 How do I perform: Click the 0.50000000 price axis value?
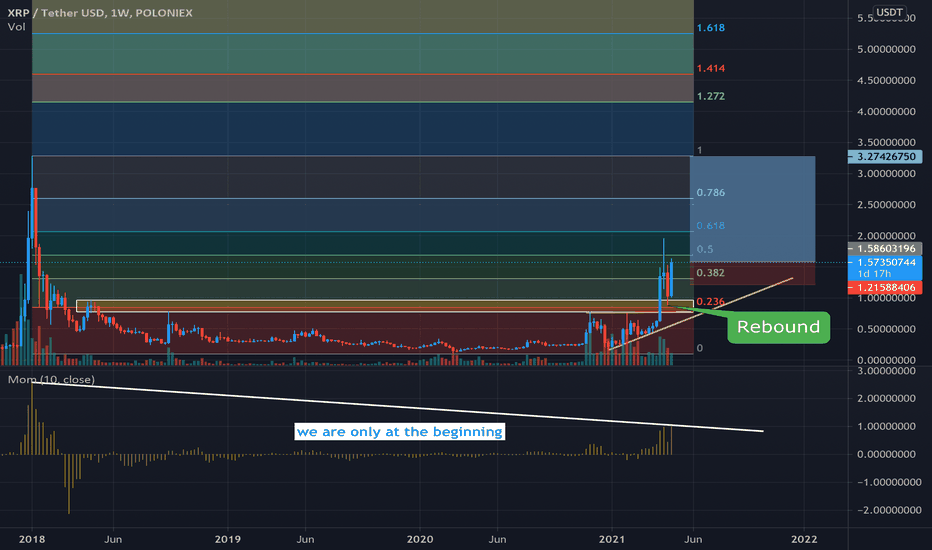pos(886,329)
